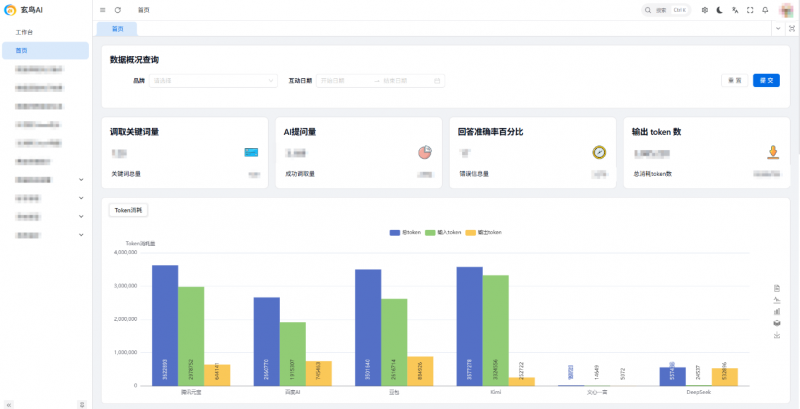Image resolution: width=800 pixels, height=409 pixels.
Task: Click the 提交 submit button
Action: (x=767, y=80)
